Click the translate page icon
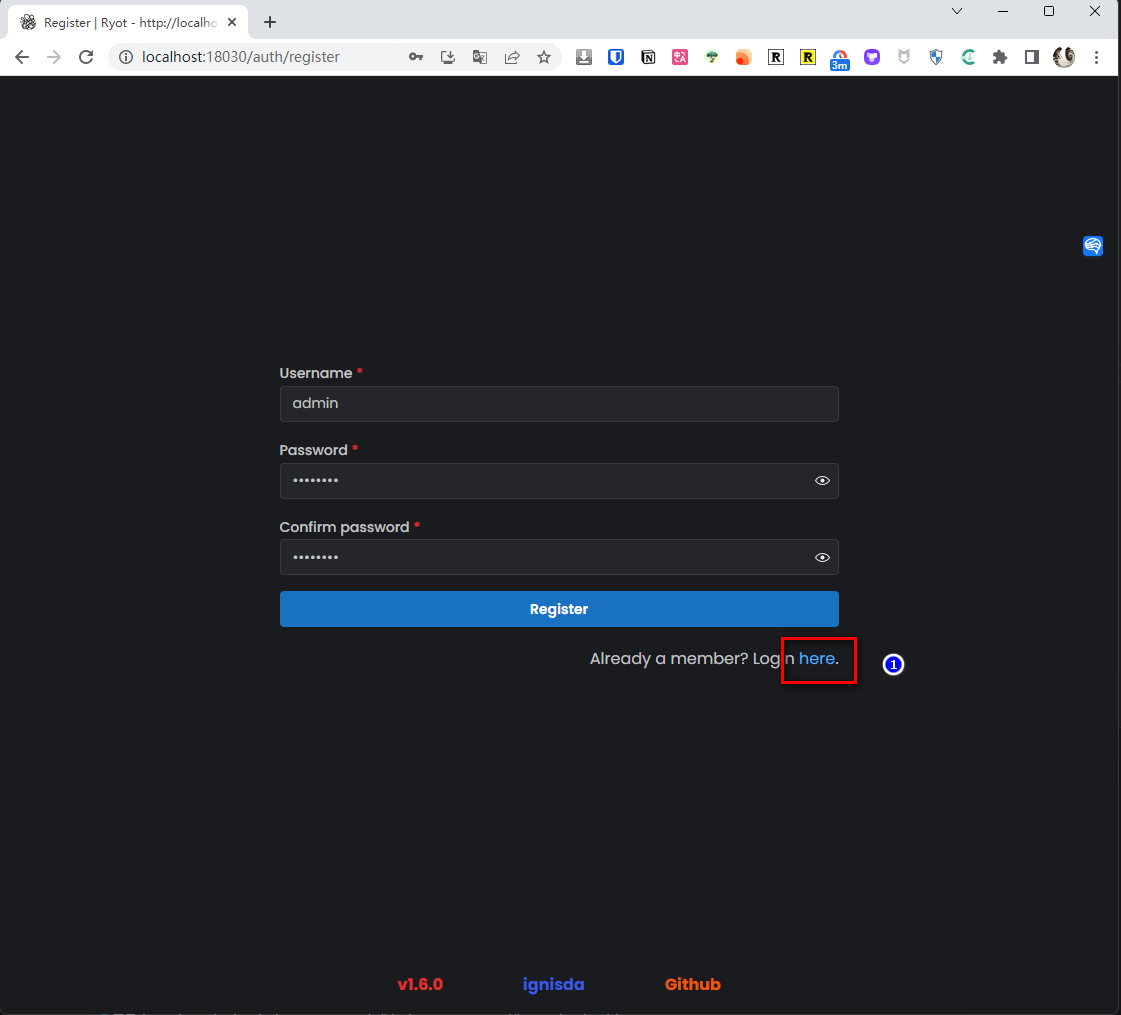 click(x=480, y=58)
